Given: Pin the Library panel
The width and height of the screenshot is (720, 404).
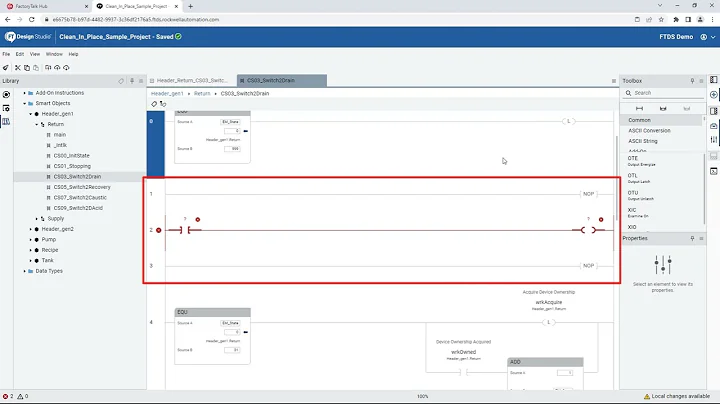Looking at the screenshot, I should pyautogui.click(x=132, y=81).
